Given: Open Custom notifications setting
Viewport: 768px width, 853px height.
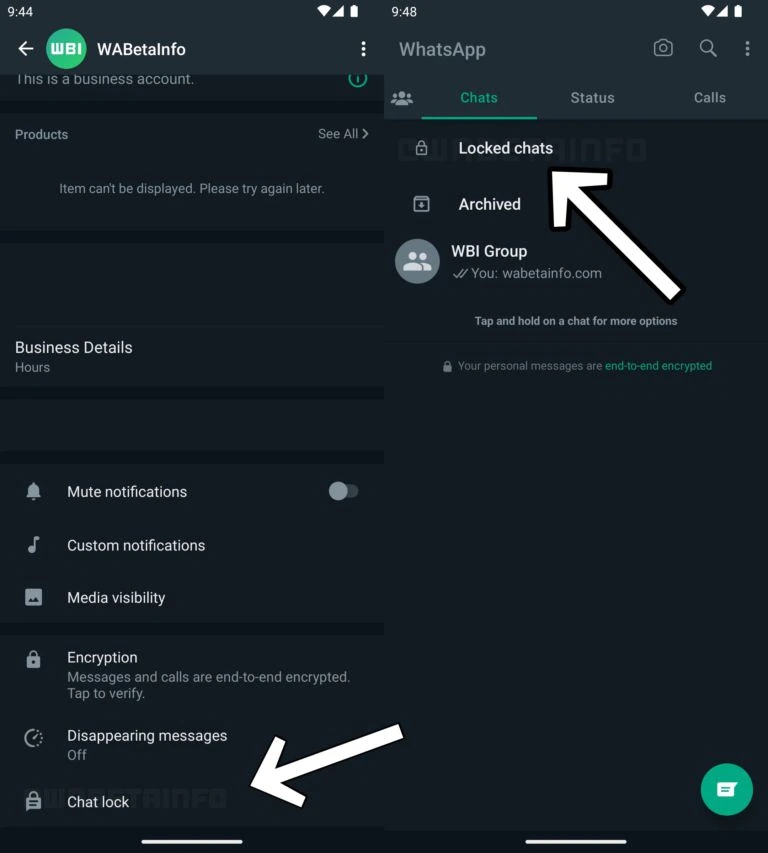Looking at the screenshot, I should tap(136, 545).
